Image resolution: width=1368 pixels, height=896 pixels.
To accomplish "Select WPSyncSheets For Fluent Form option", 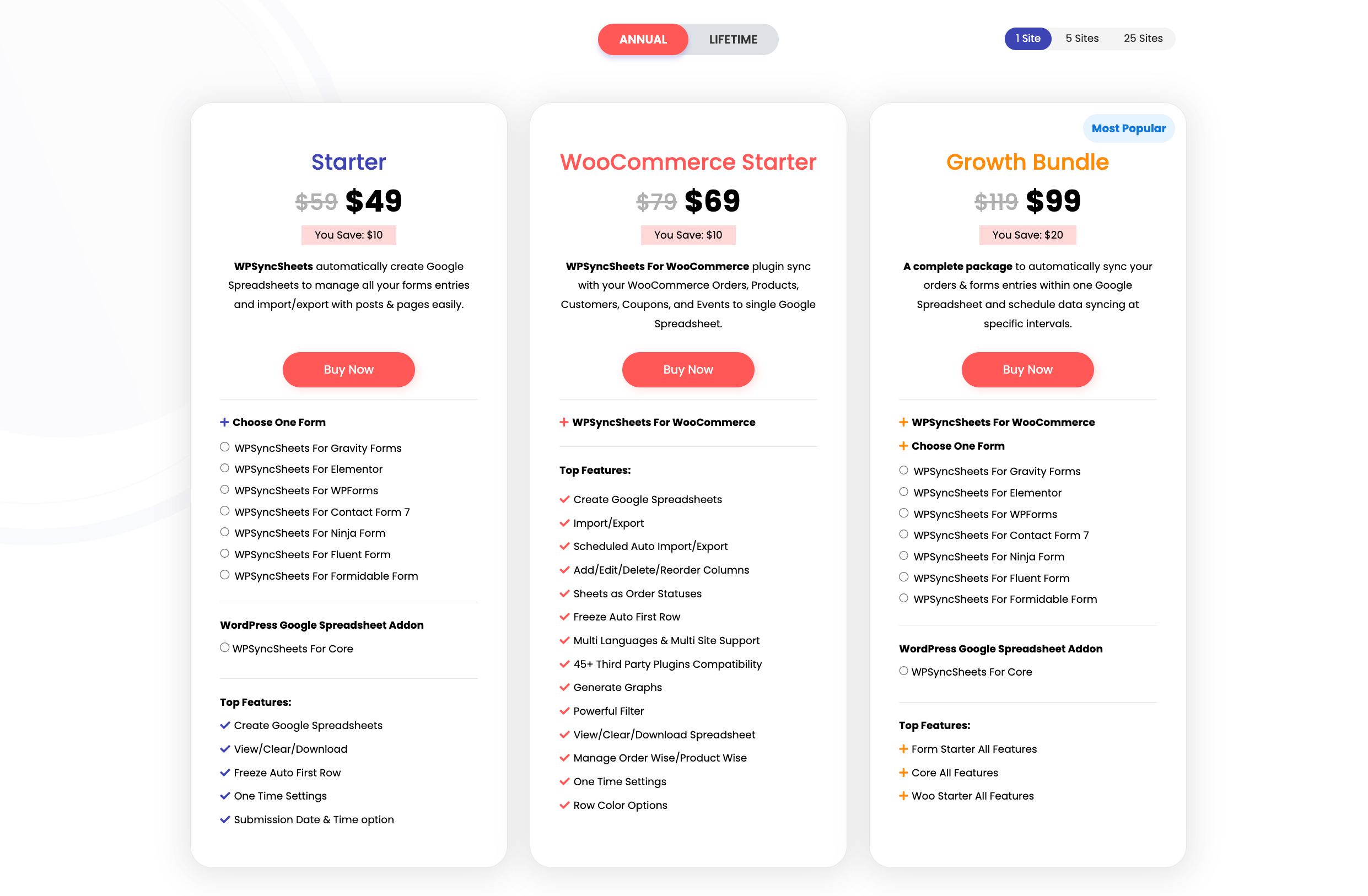I will (223, 554).
